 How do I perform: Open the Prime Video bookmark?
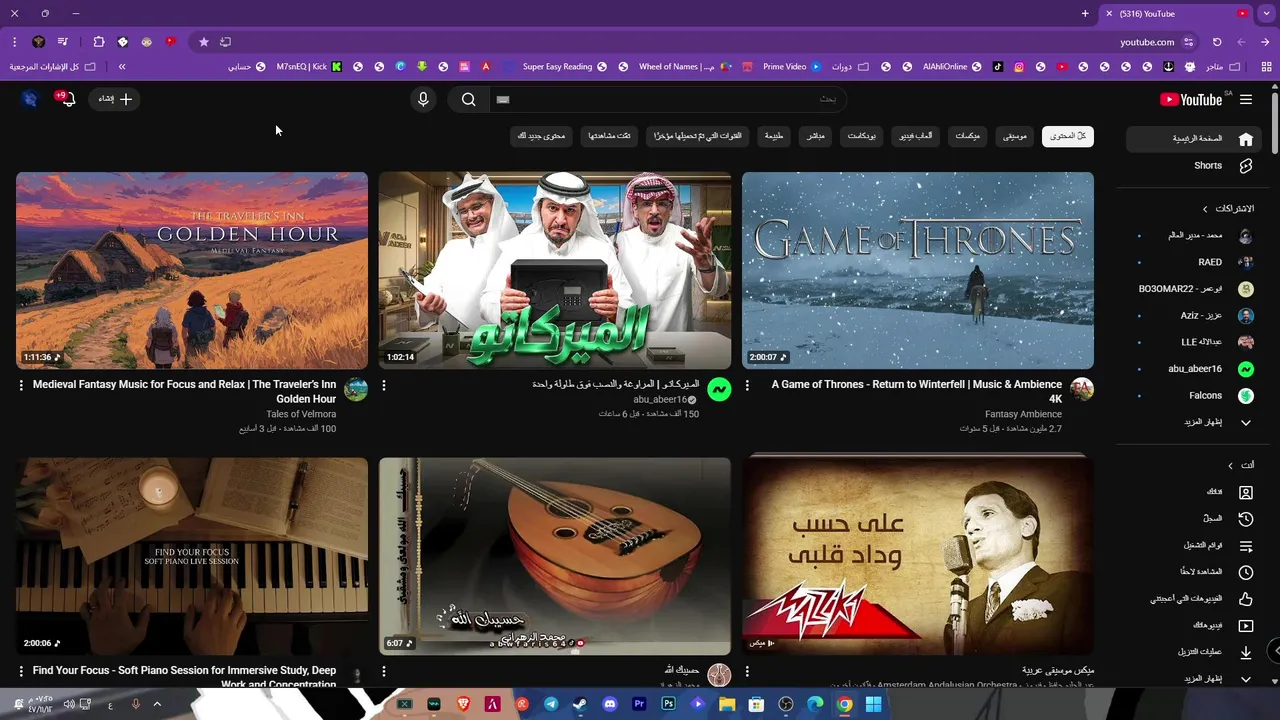pos(792,67)
